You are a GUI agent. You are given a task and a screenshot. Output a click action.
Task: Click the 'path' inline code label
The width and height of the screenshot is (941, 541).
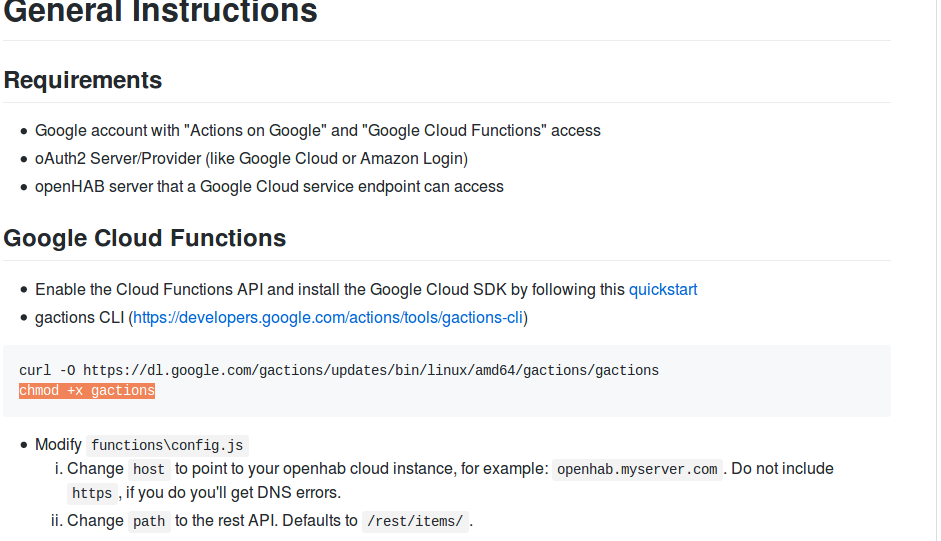[149, 521]
